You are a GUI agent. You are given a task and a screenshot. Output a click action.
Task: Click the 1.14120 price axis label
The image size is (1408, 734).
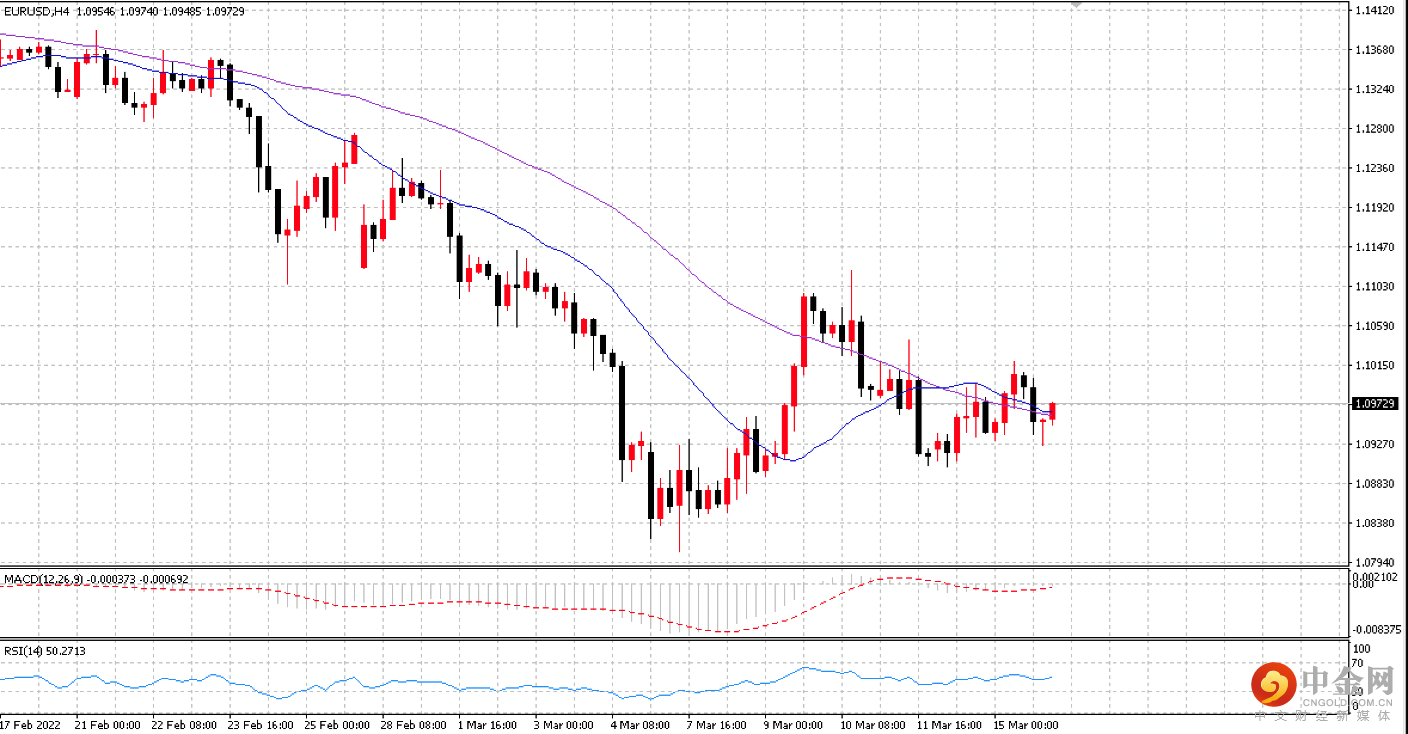point(1373,10)
